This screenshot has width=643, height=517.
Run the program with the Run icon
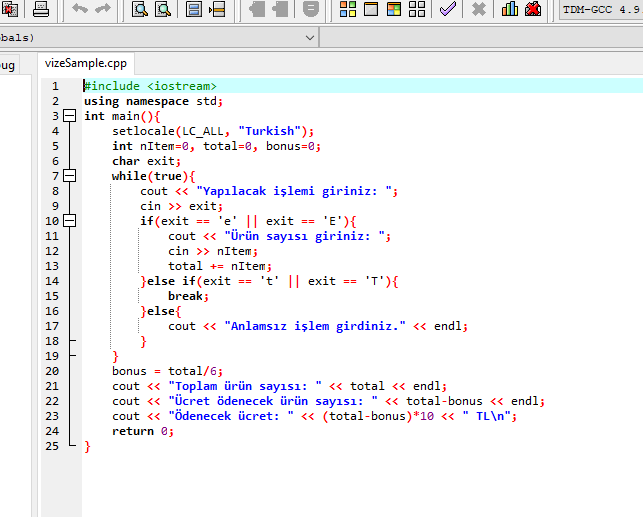(370, 10)
